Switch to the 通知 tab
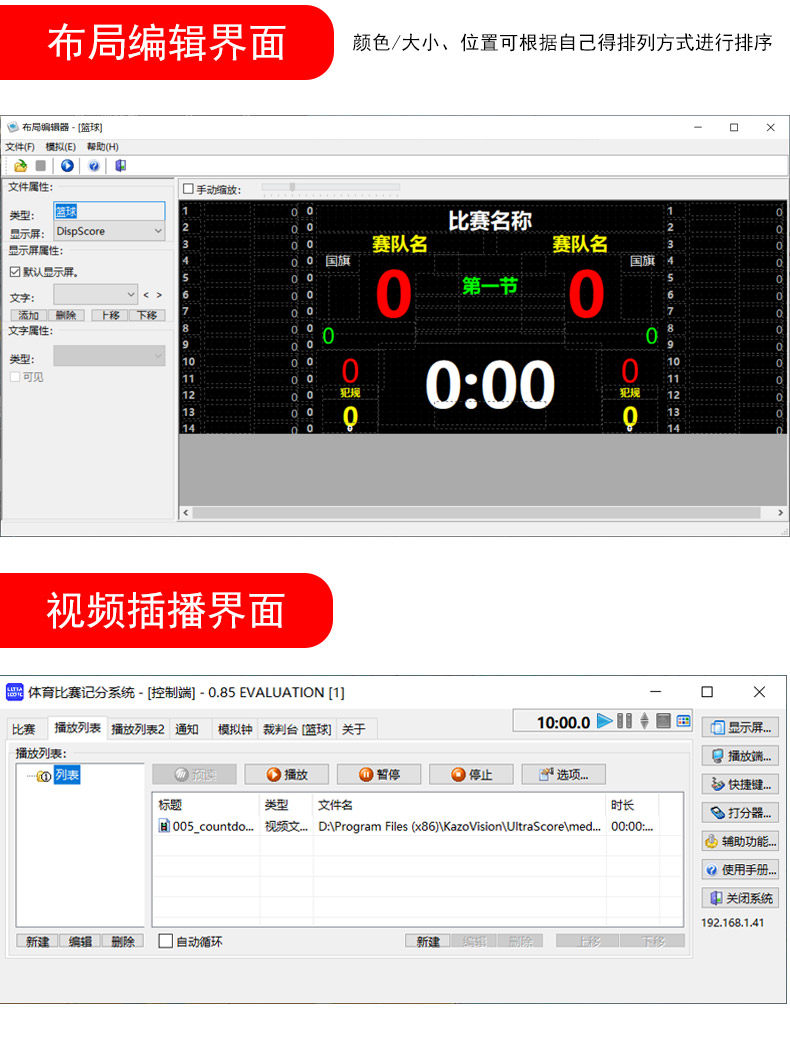The image size is (790, 1057). pyautogui.click(x=187, y=729)
